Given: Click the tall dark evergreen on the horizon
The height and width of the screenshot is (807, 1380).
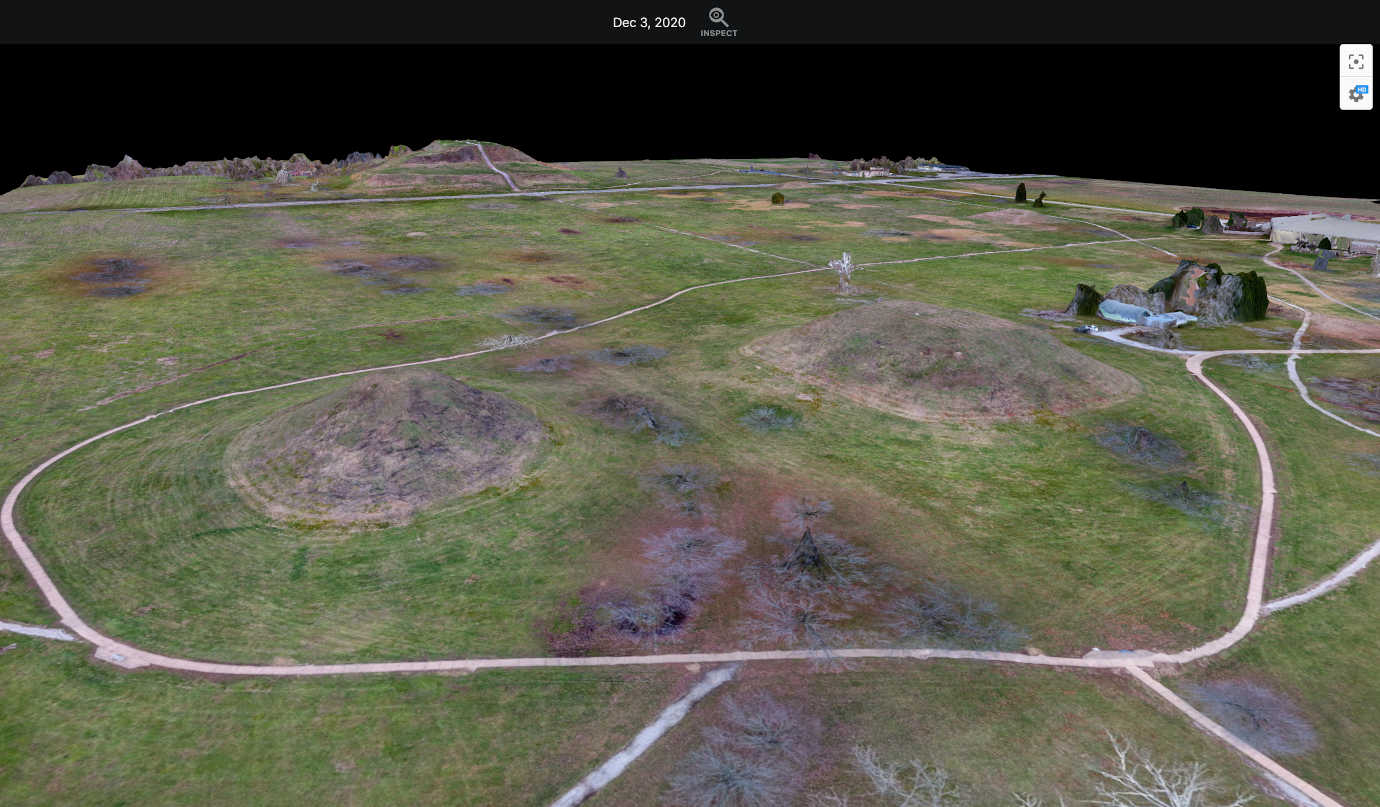Looking at the screenshot, I should [x=1020, y=190].
